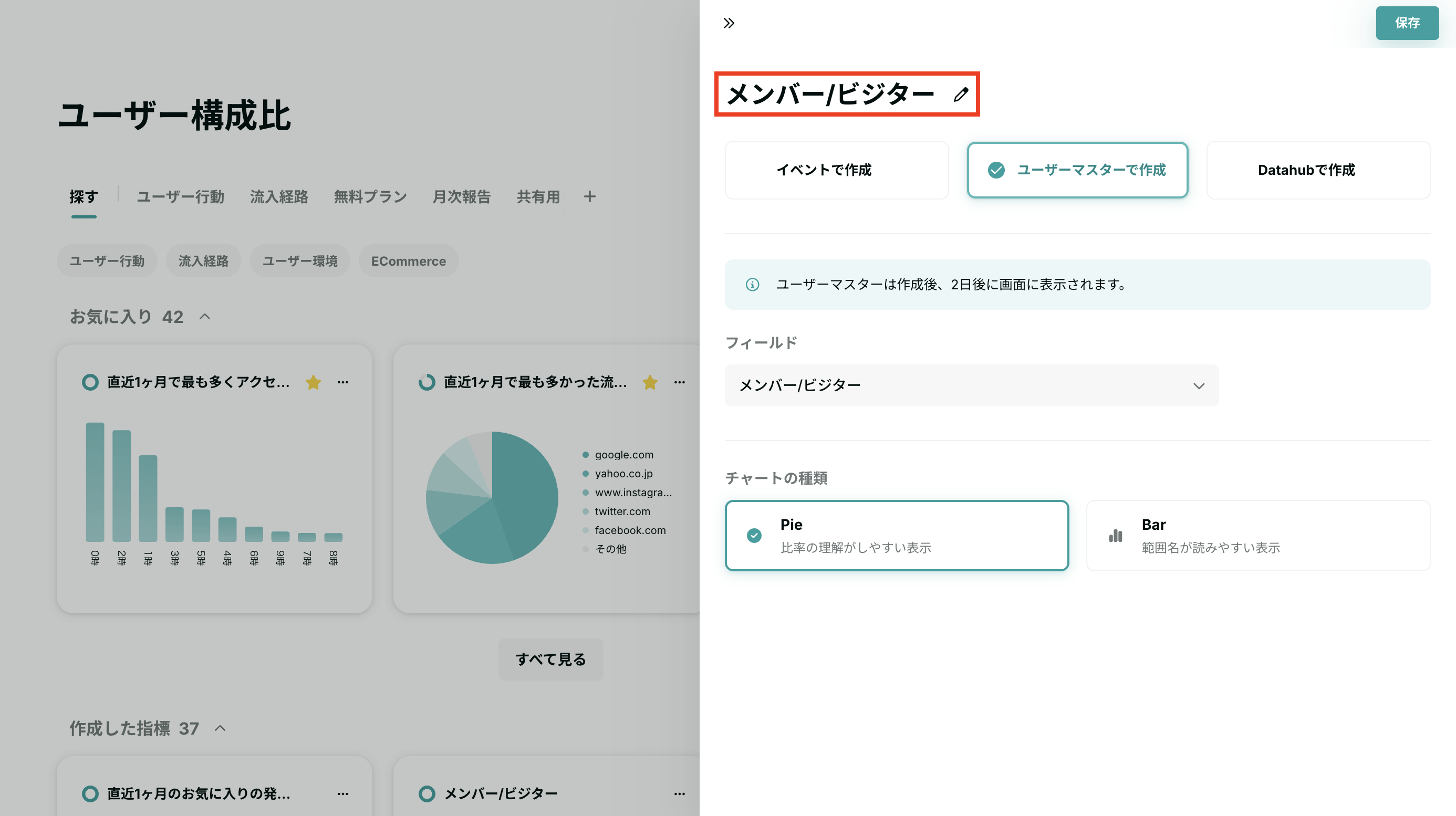Click the ring icon on 直近1ヶ月のお気に入りの発... card
The image size is (1456, 816).
(90, 794)
